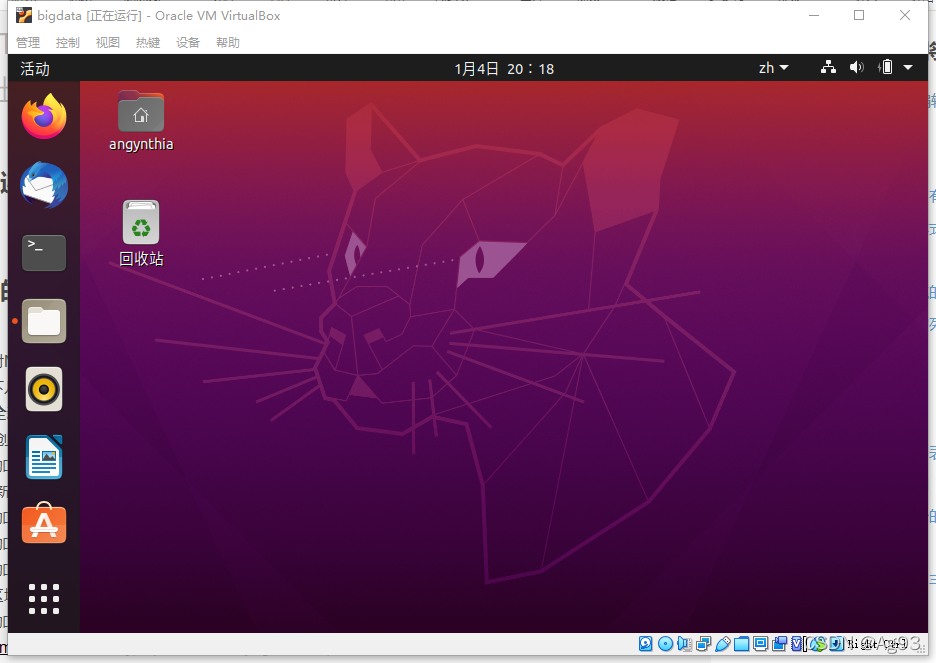Select the 回收站 trash desktop icon
This screenshot has height=663, width=936.
pyautogui.click(x=141, y=222)
